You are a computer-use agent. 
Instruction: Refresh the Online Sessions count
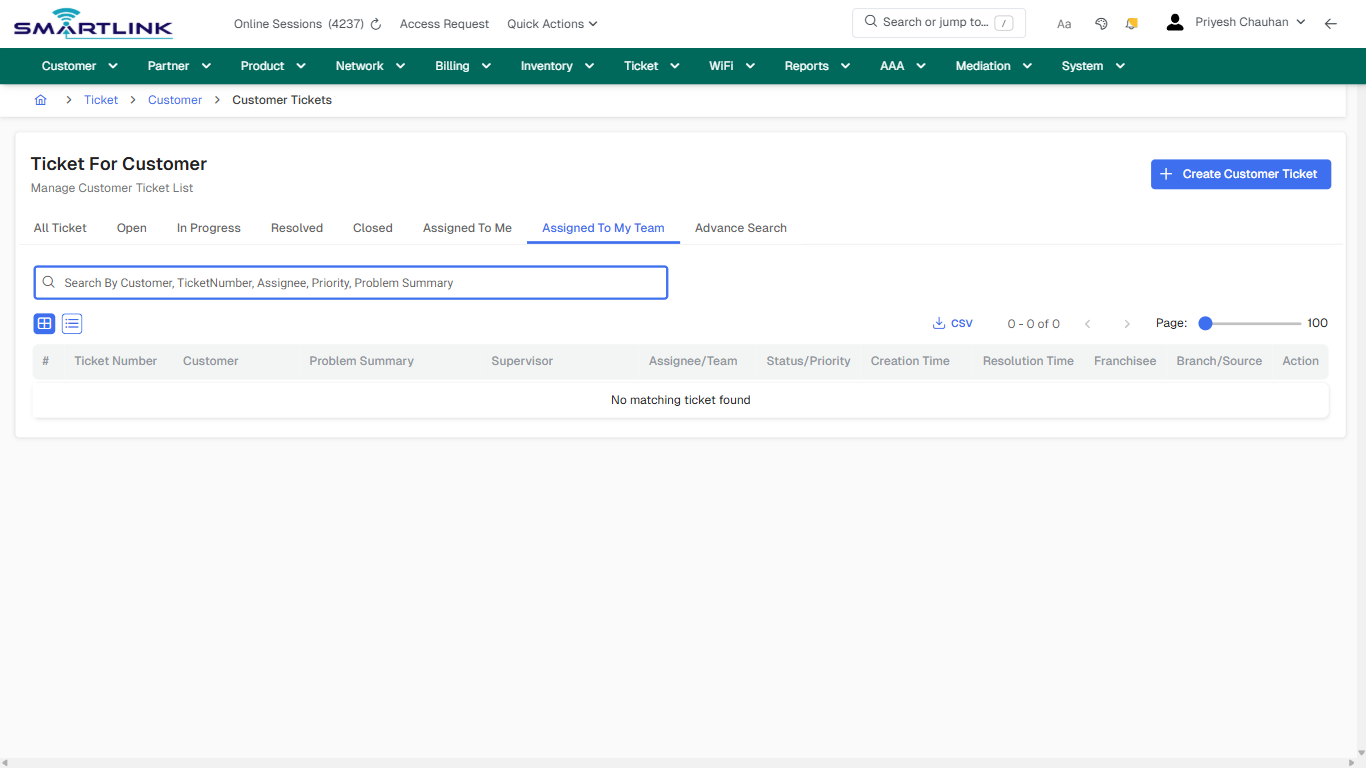[x=374, y=23]
